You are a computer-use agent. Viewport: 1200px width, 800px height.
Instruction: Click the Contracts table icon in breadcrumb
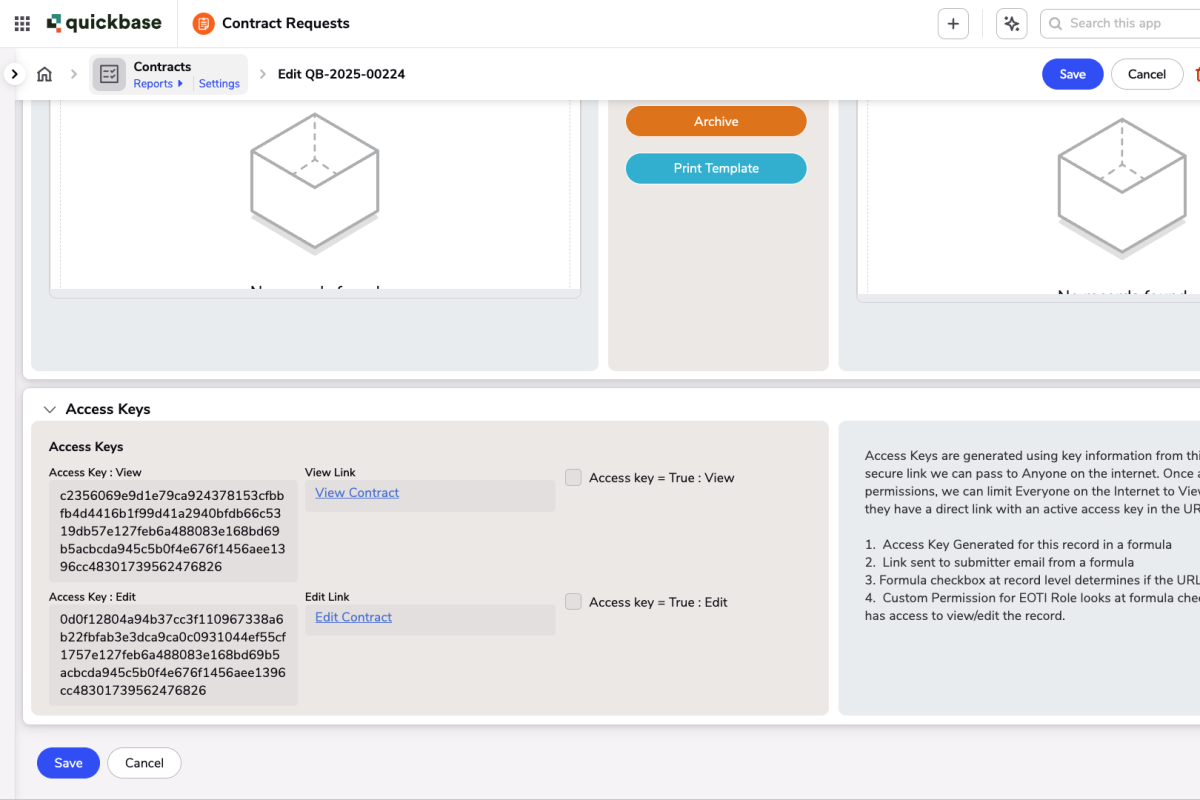109,73
